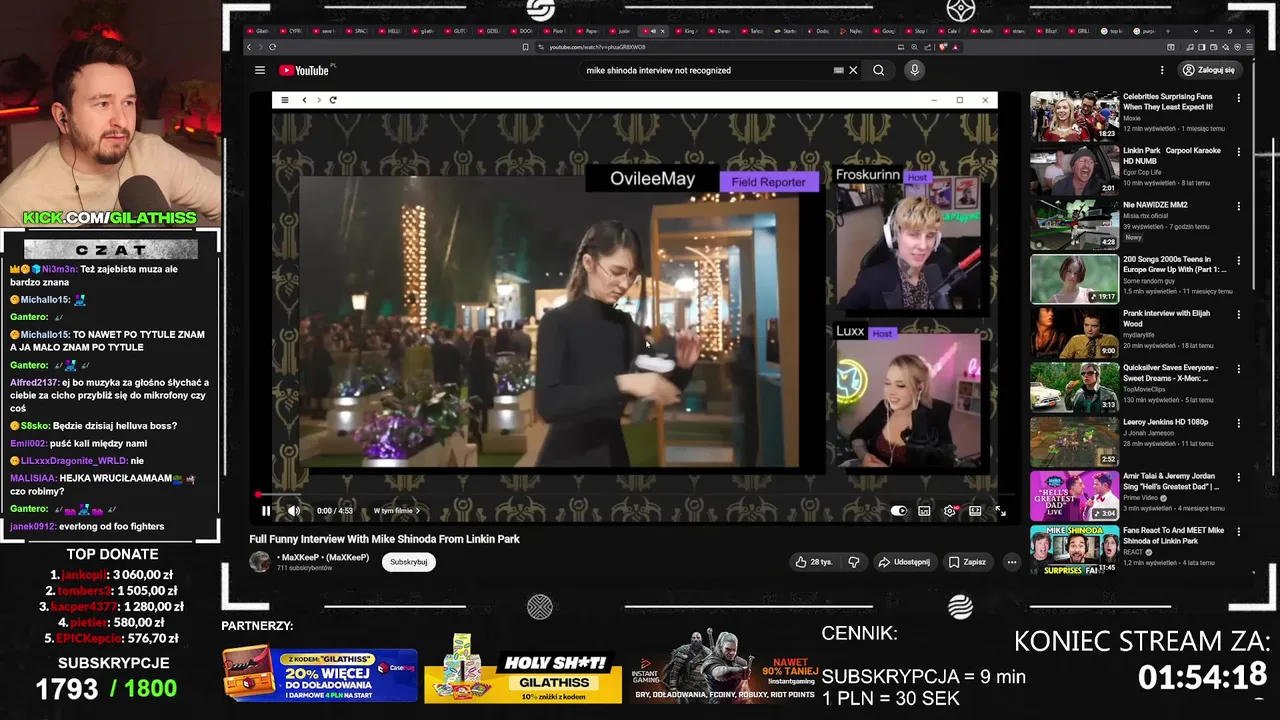
Task: Switch to theater mode in the player
Action: (975, 511)
